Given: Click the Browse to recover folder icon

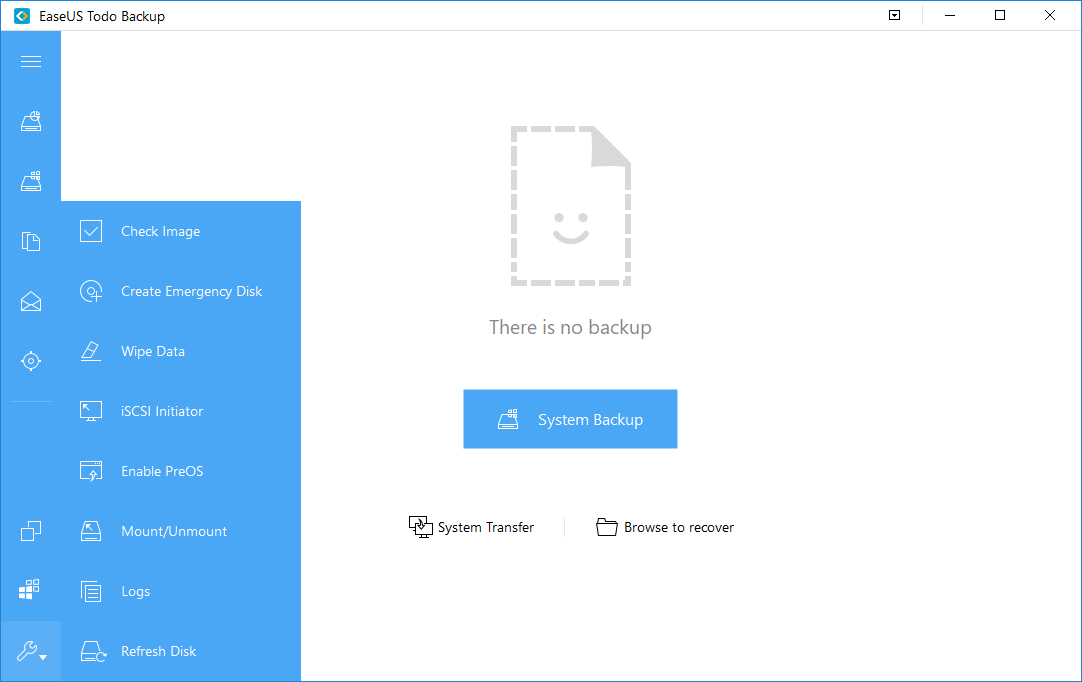Looking at the screenshot, I should (x=607, y=527).
